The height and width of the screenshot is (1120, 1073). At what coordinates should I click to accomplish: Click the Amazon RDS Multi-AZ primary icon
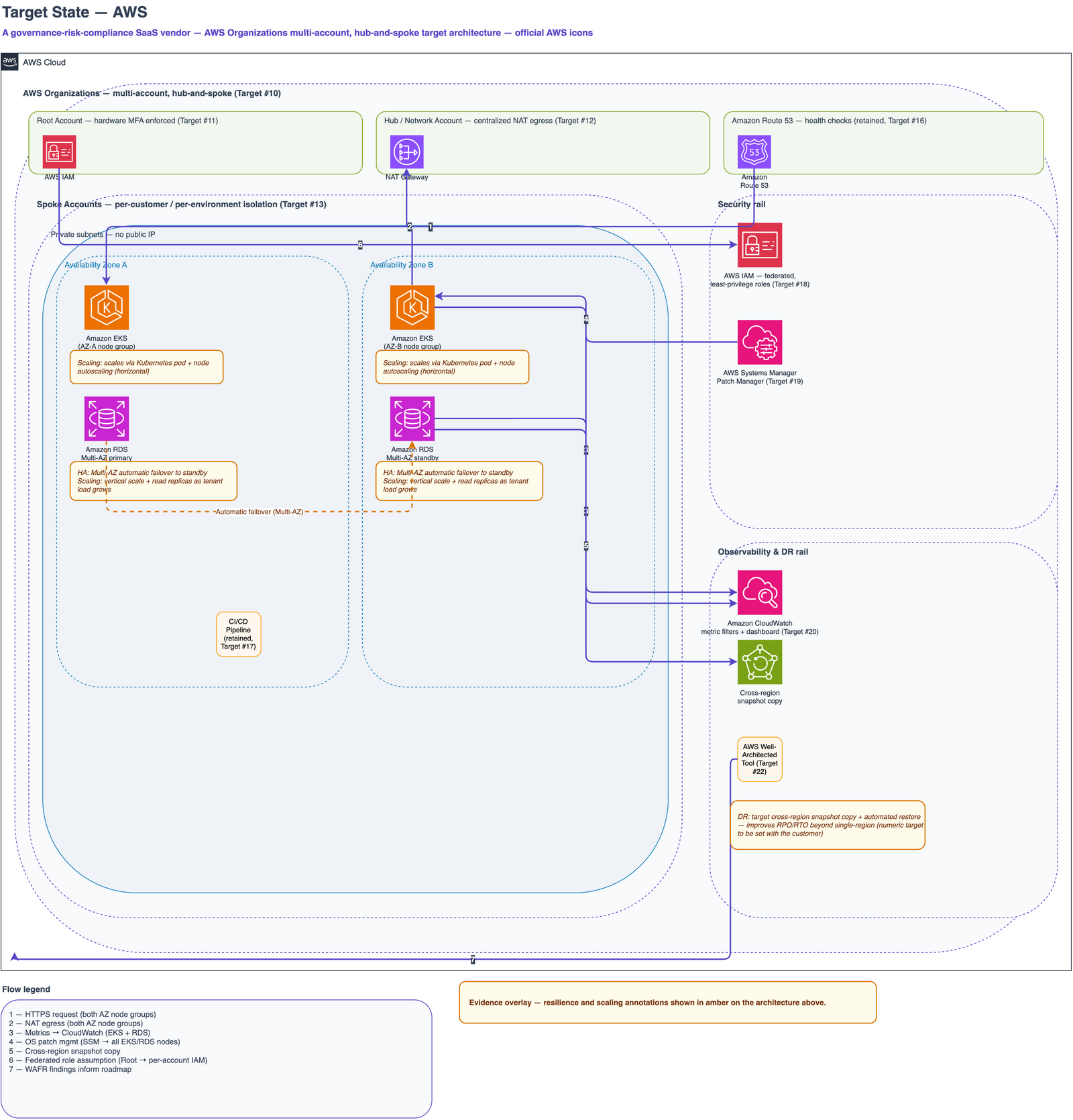coord(107,419)
